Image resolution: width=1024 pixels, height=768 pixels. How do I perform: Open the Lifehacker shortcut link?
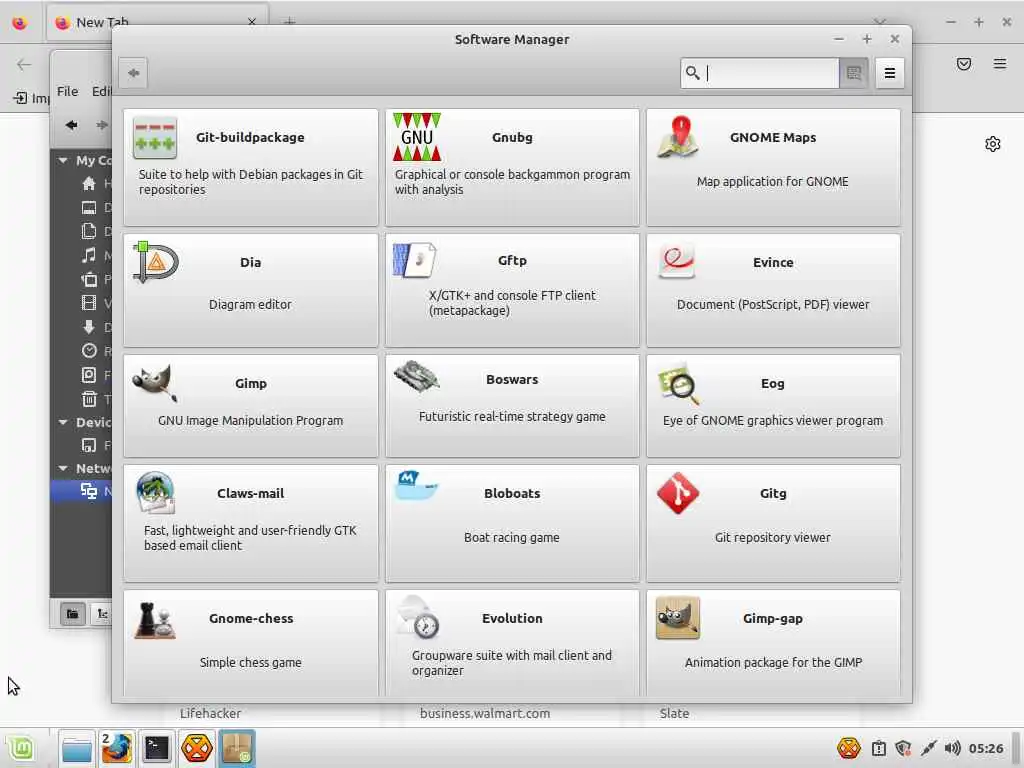[210, 713]
